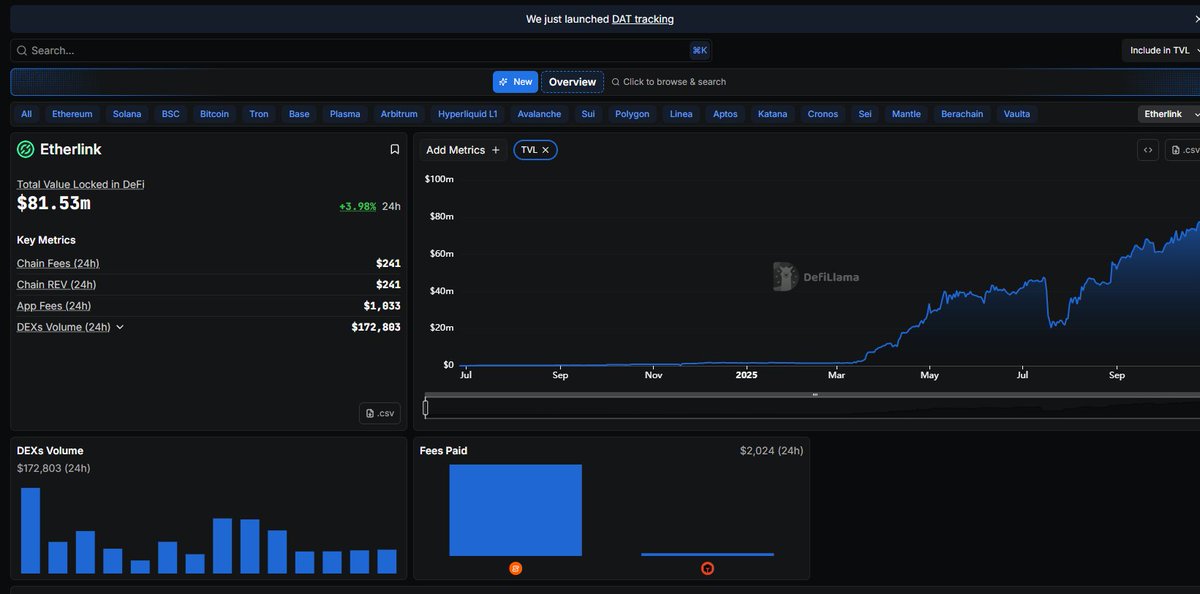
Task: Open the Chain REV (24h) link
Action: [x=57, y=284]
